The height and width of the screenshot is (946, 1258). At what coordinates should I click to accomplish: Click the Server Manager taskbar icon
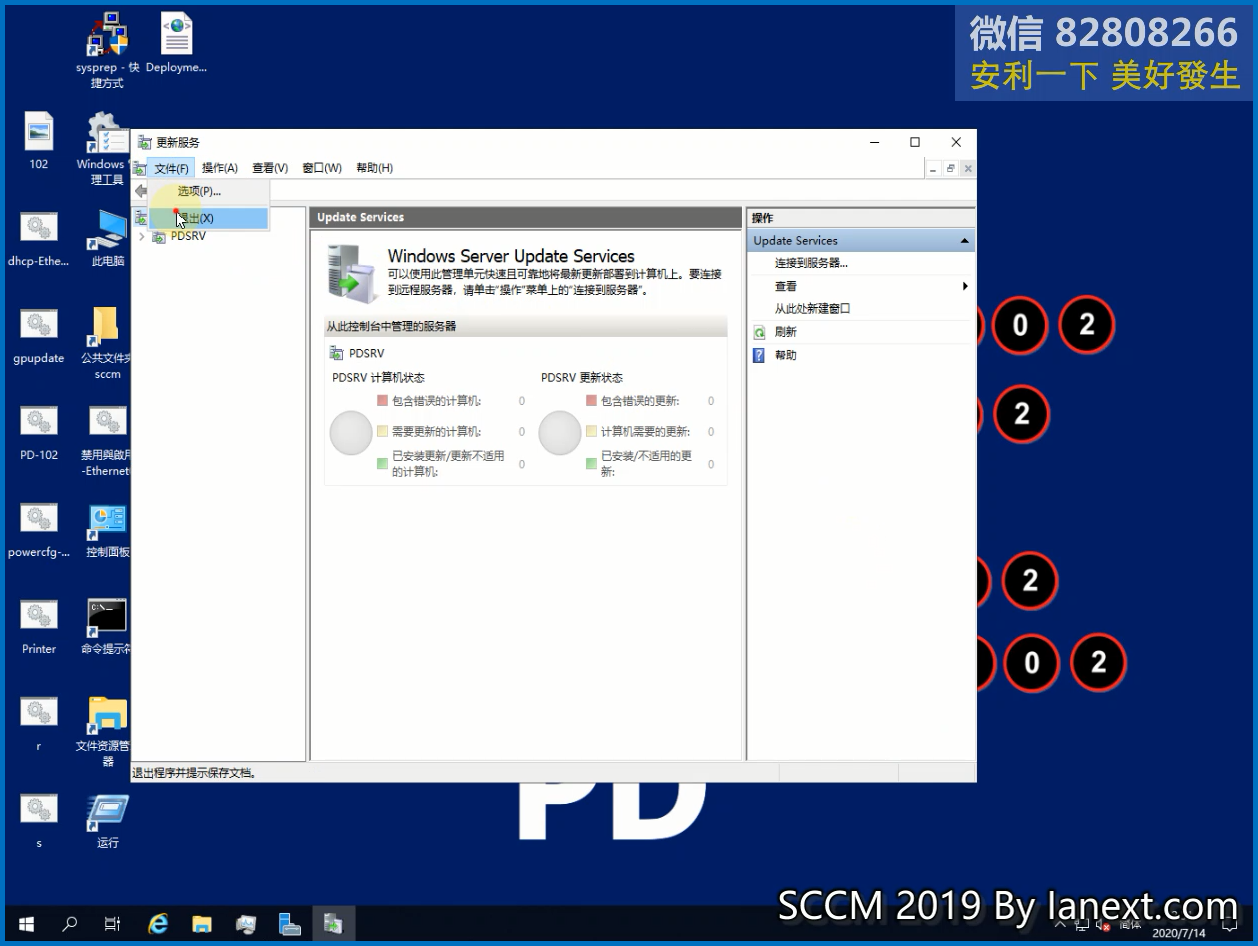coord(290,924)
